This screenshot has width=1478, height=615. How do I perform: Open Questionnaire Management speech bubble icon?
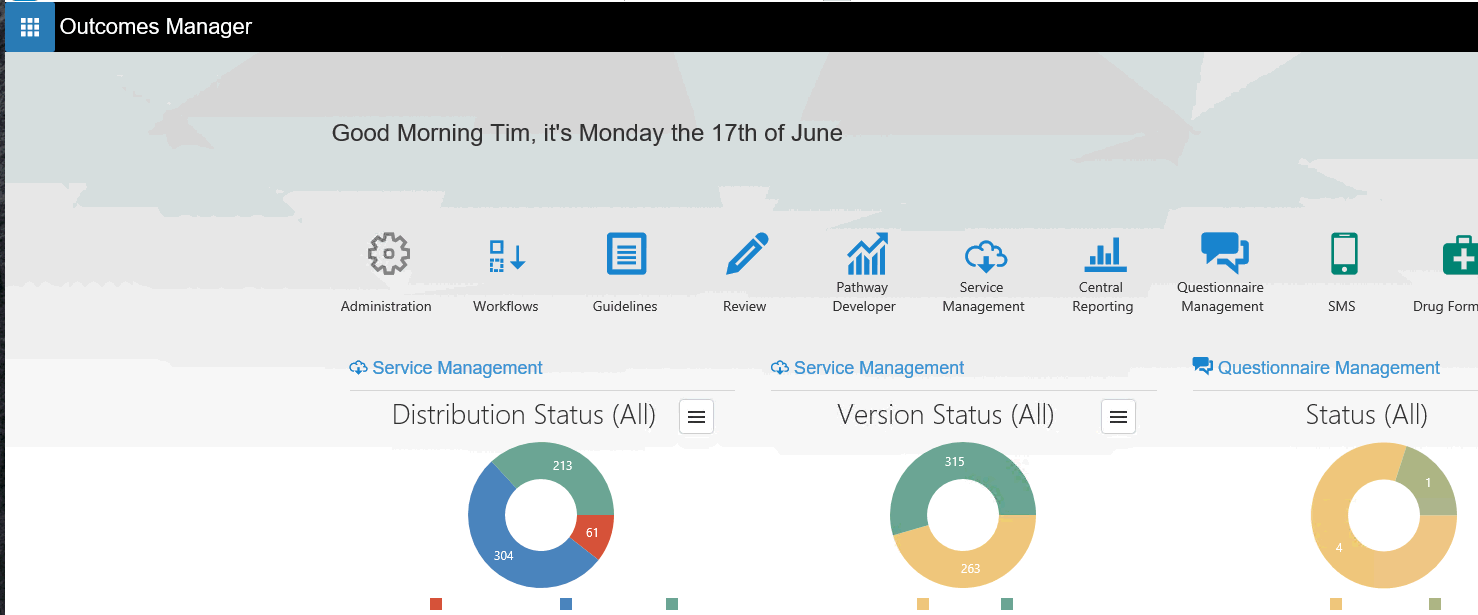point(1223,252)
